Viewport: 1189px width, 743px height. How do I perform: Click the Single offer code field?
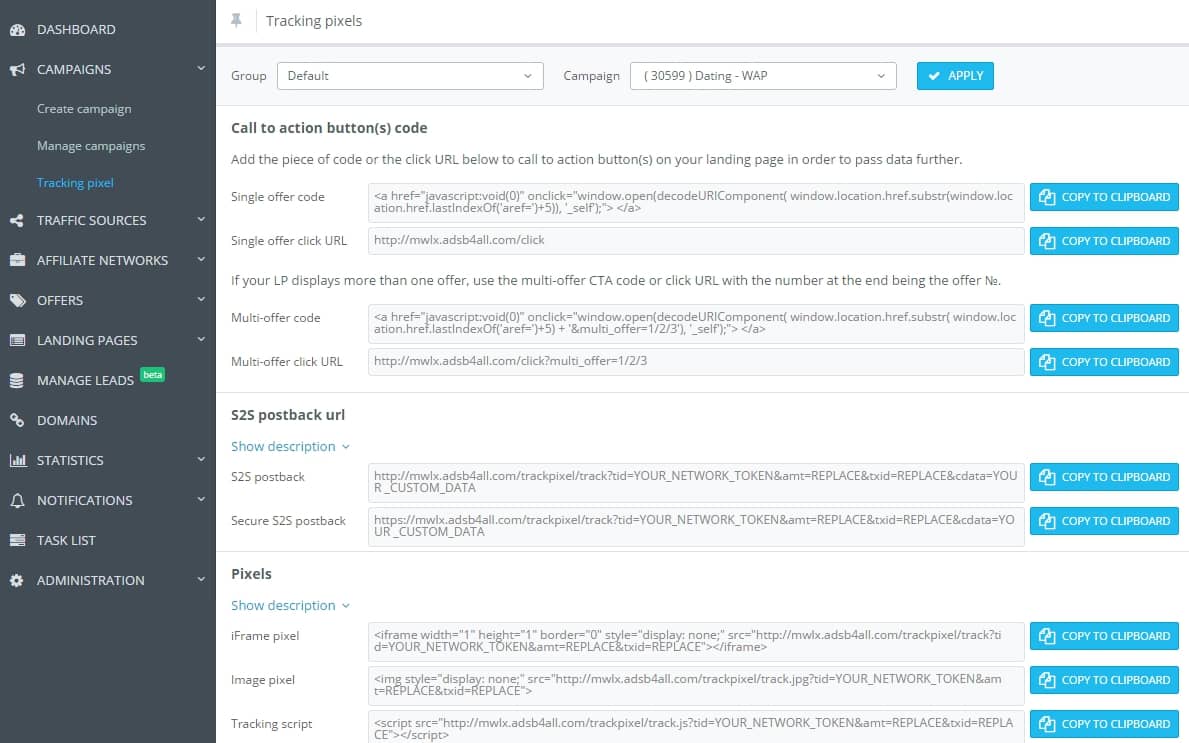696,202
